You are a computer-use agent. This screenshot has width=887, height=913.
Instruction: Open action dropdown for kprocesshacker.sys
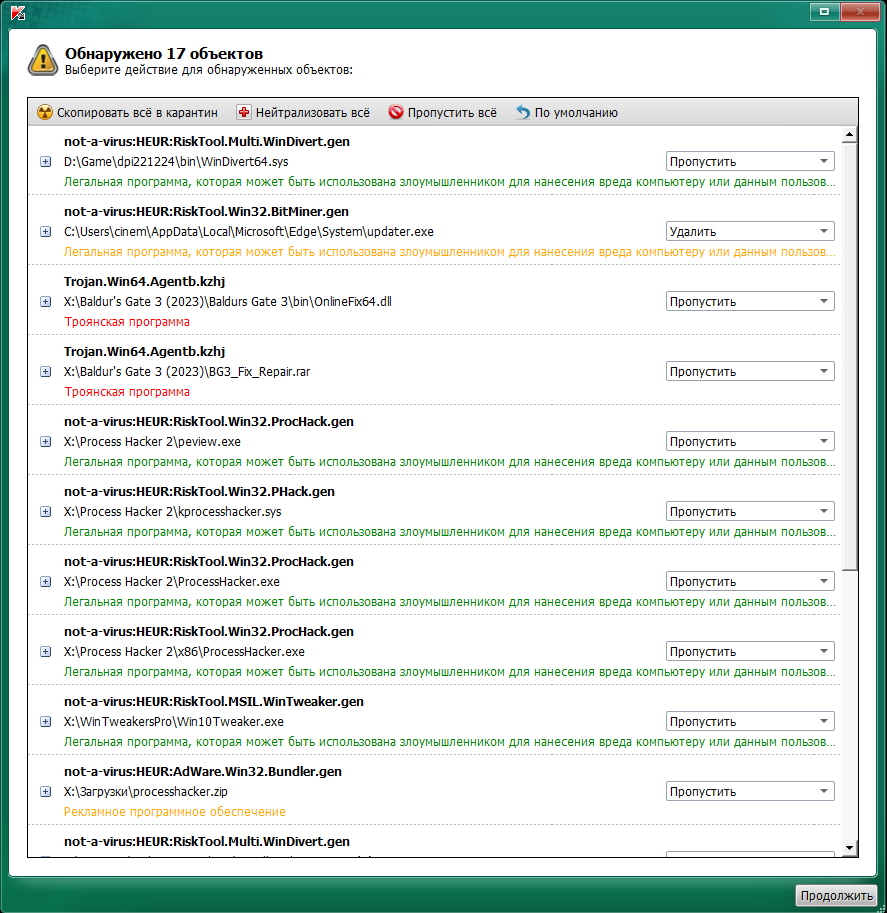(x=750, y=511)
